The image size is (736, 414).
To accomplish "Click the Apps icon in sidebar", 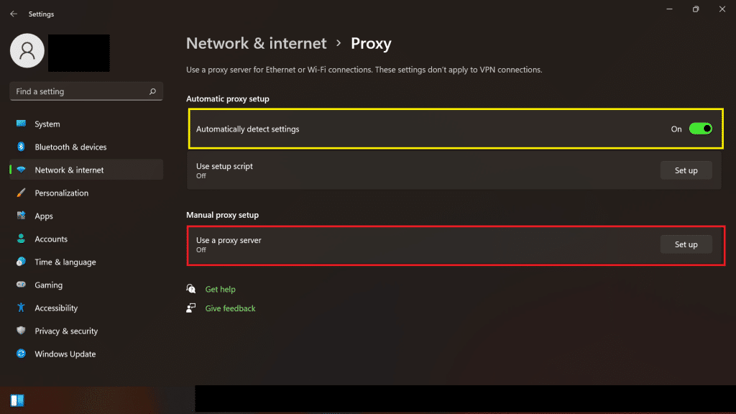I will [x=21, y=216].
